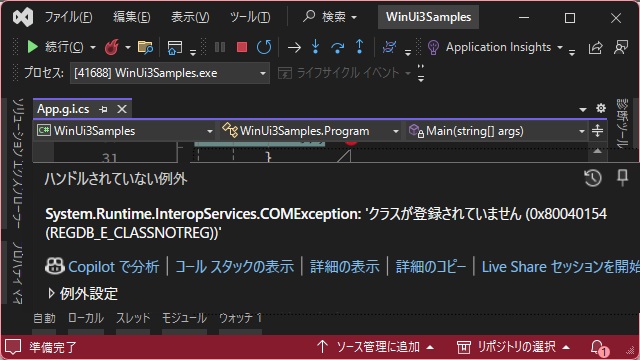The height and width of the screenshot is (360, 640).
Task: Switch to the ウォッチ 1 tab
Action: point(240,318)
